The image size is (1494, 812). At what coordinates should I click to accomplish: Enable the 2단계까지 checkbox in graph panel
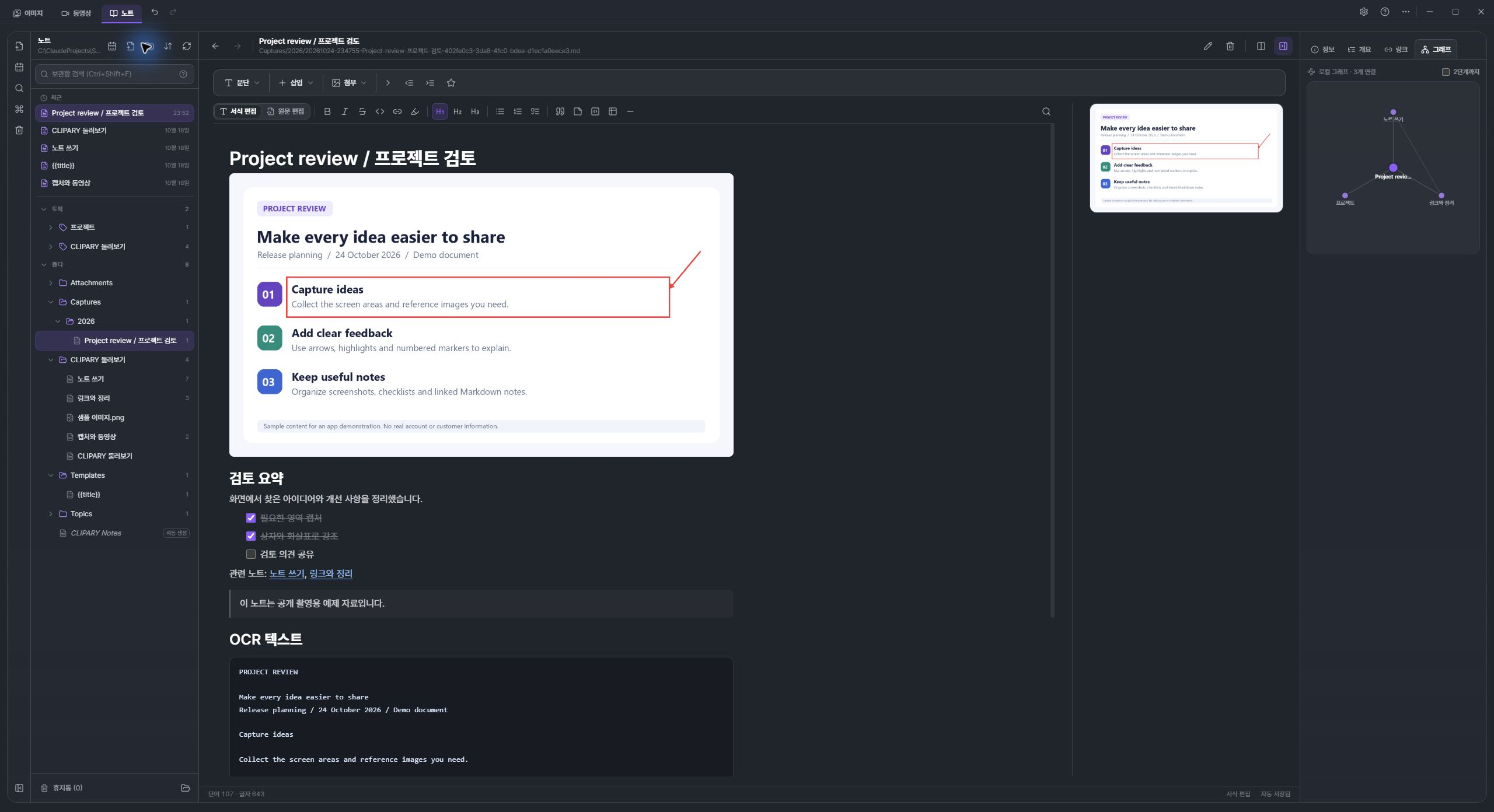tap(1446, 72)
